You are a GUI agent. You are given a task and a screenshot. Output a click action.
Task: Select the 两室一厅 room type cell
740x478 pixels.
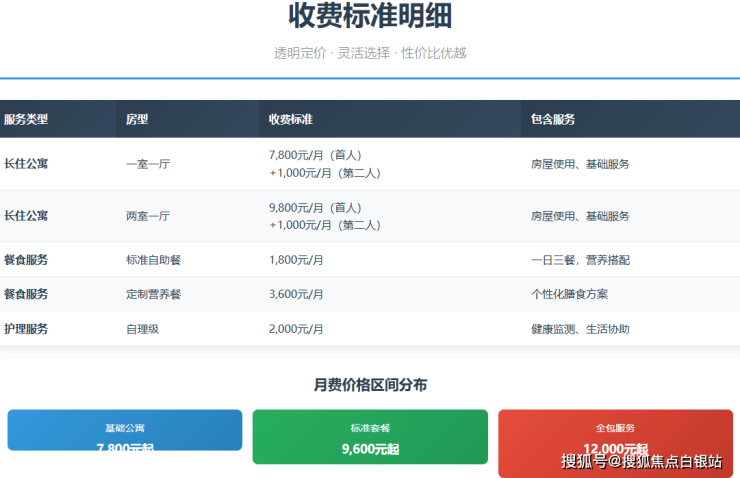click(148, 216)
